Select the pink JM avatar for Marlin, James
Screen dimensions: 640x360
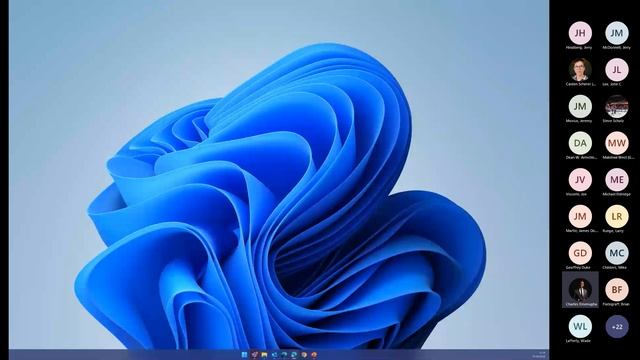580,216
